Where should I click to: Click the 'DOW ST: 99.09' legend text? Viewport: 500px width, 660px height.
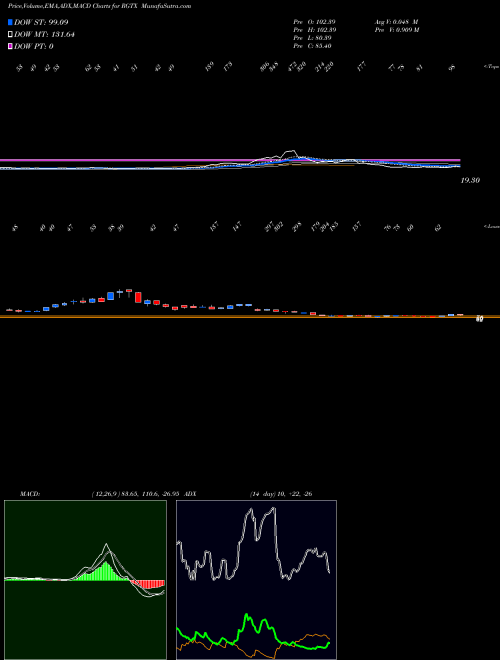[x=41, y=22]
